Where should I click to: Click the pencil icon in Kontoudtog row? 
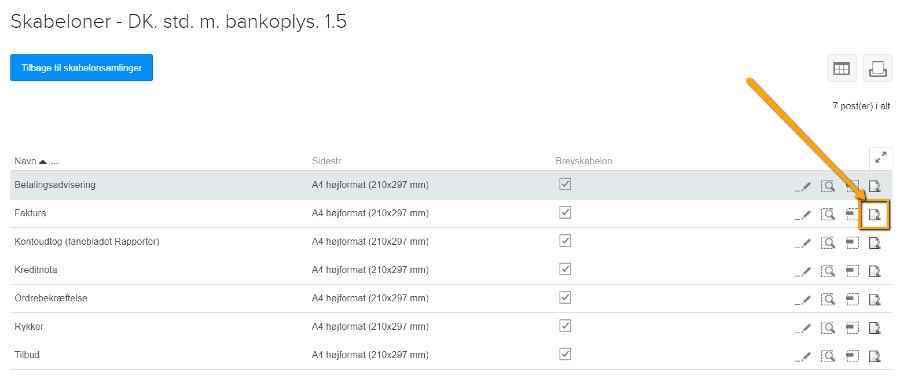tap(804, 243)
